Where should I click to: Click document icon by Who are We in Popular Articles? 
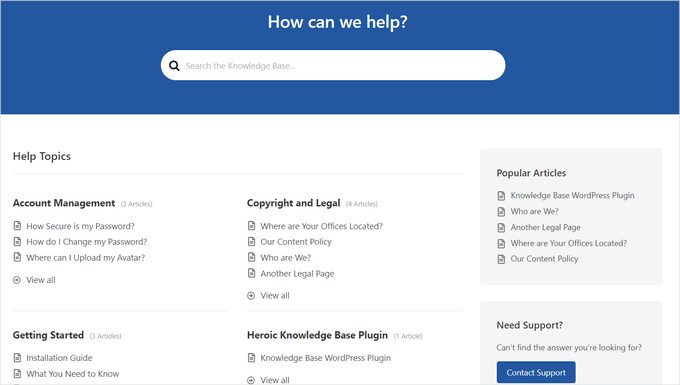tap(501, 212)
